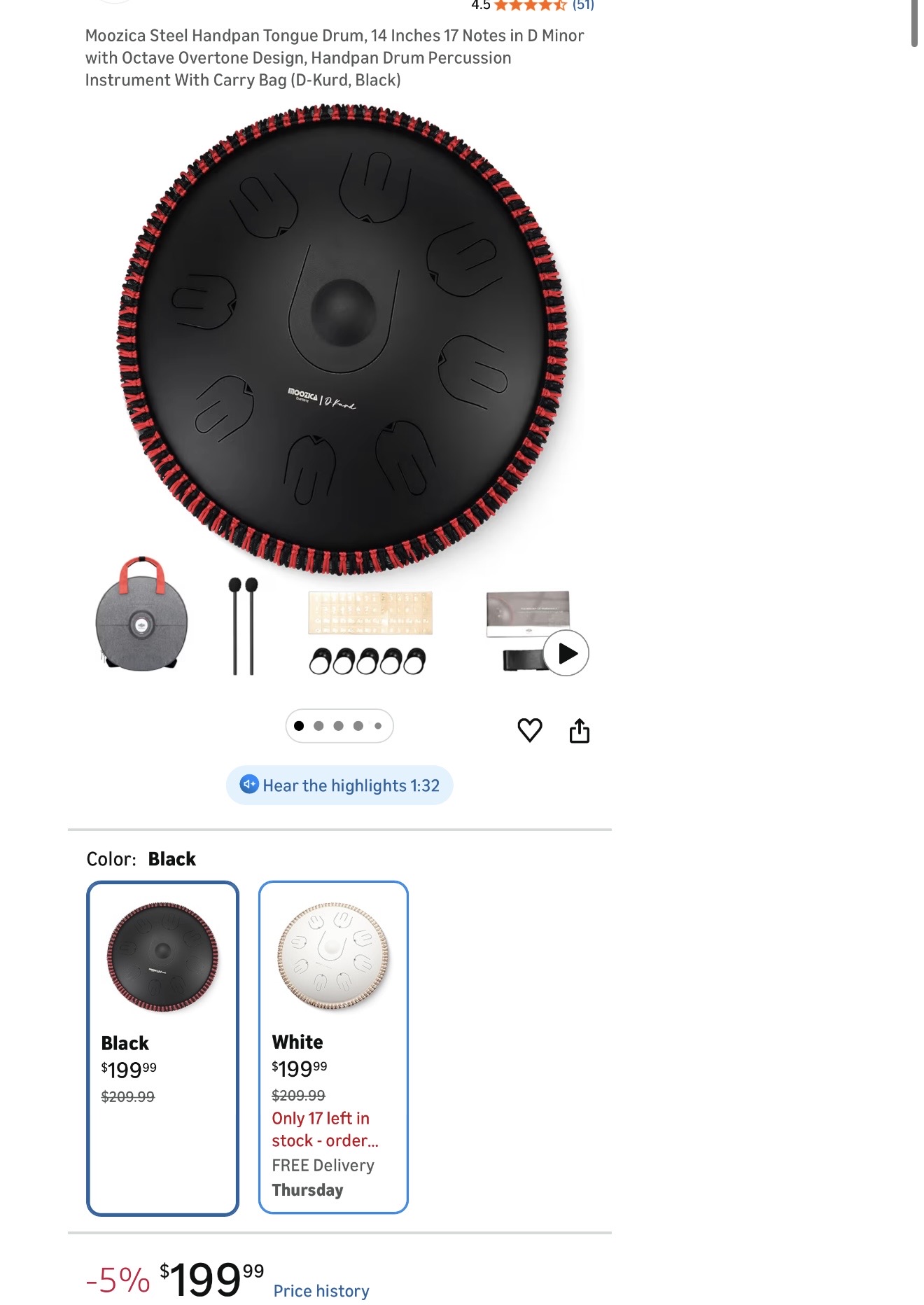The height and width of the screenshot is (1305, 924).
Task: Open the 51 reviews count link
Action: [x=583, y=6]
